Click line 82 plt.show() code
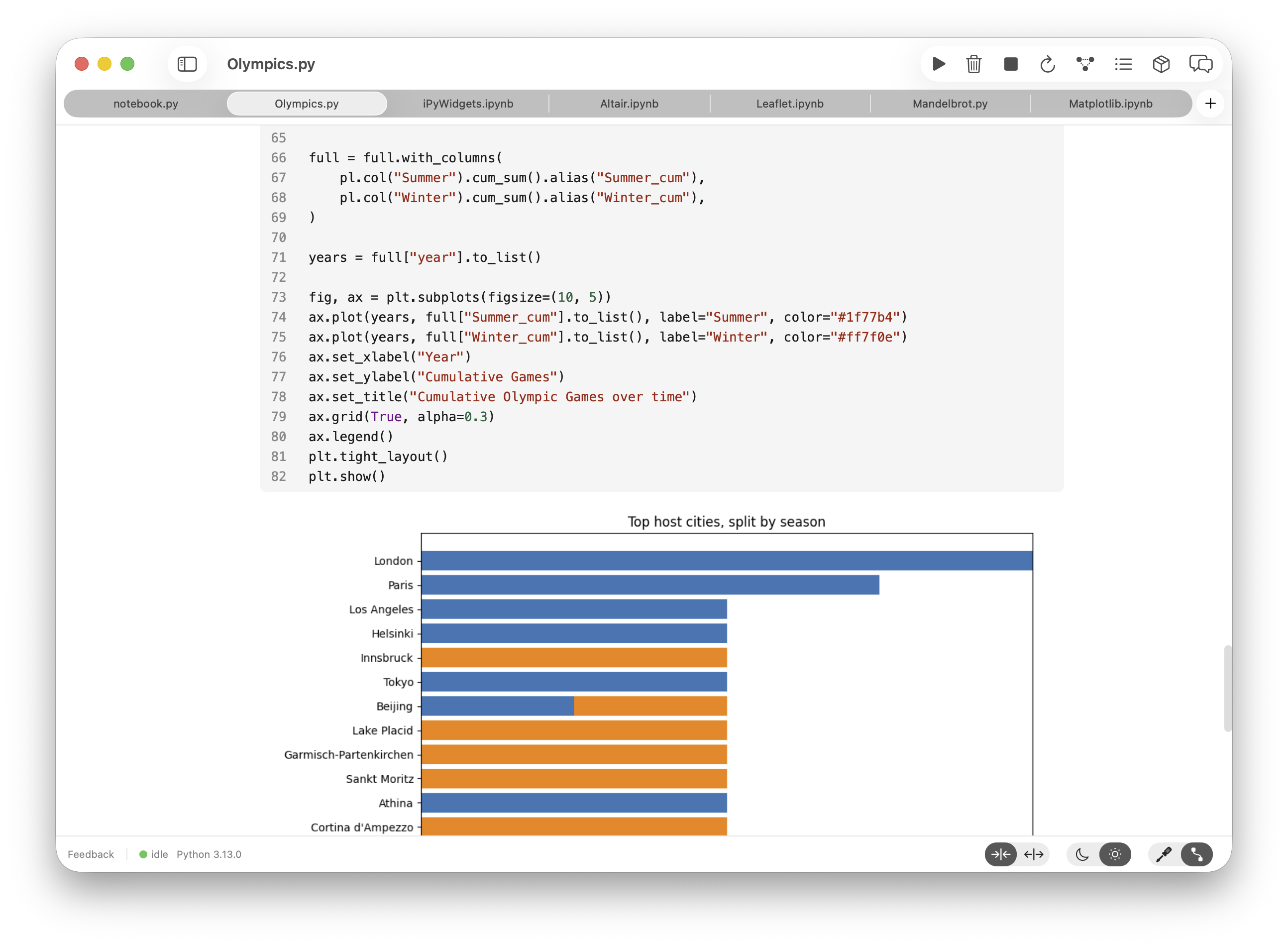1288x946 pixels. click(347, 476)
